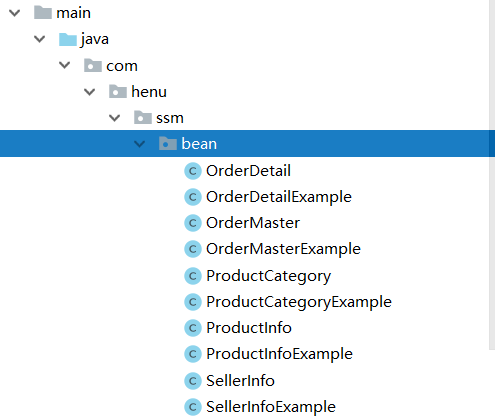Select the ProductInfo class
The image size is (495, 420).
[249, 328]
